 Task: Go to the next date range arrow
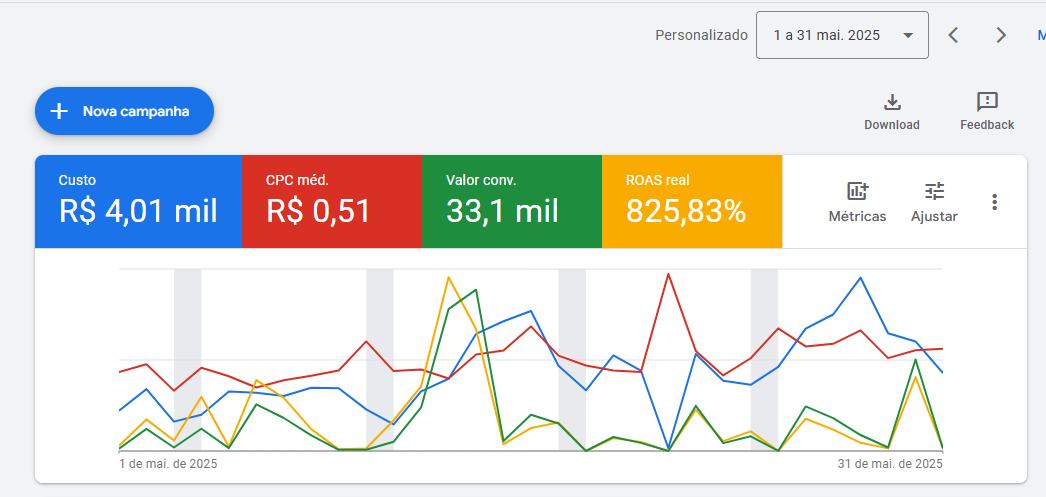(1001, 36)
